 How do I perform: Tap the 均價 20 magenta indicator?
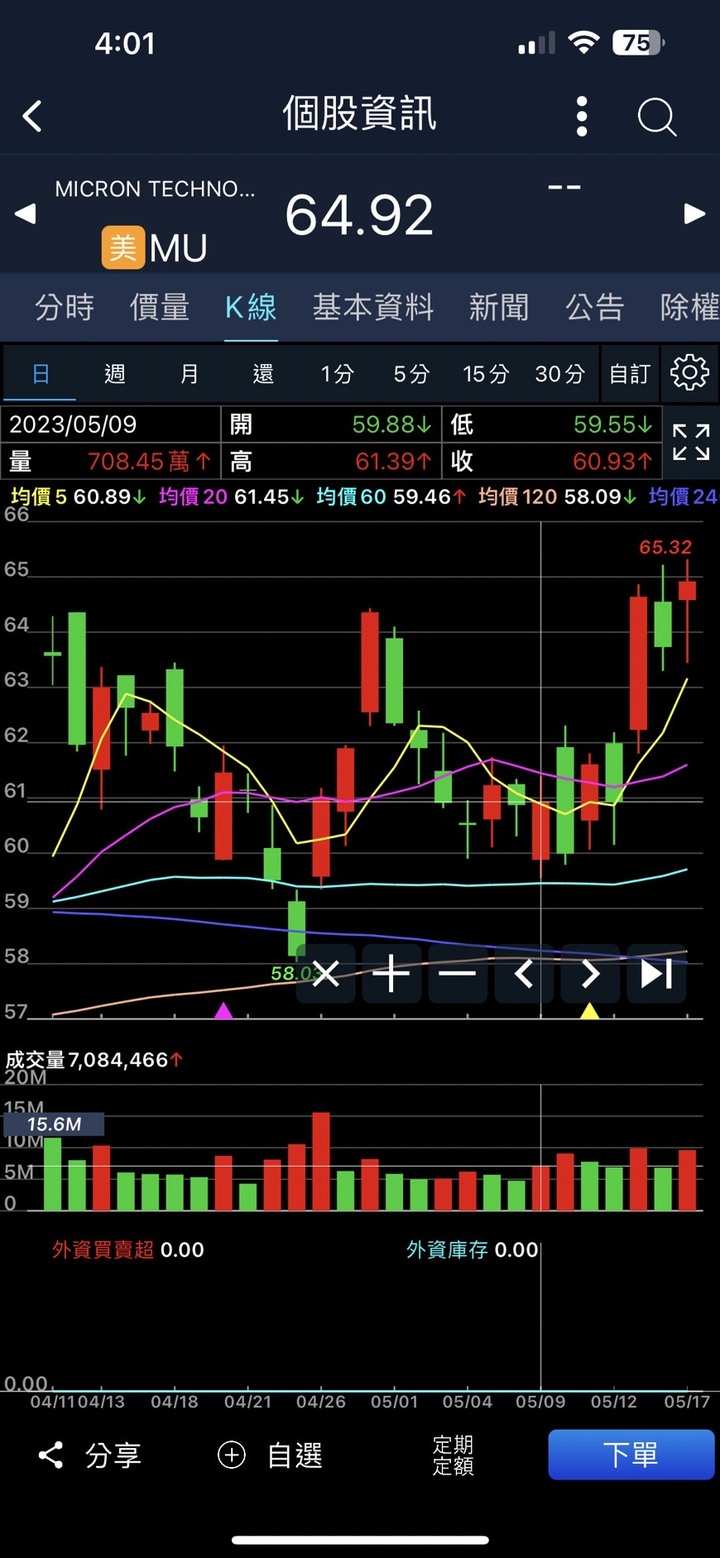click(232, 496)
